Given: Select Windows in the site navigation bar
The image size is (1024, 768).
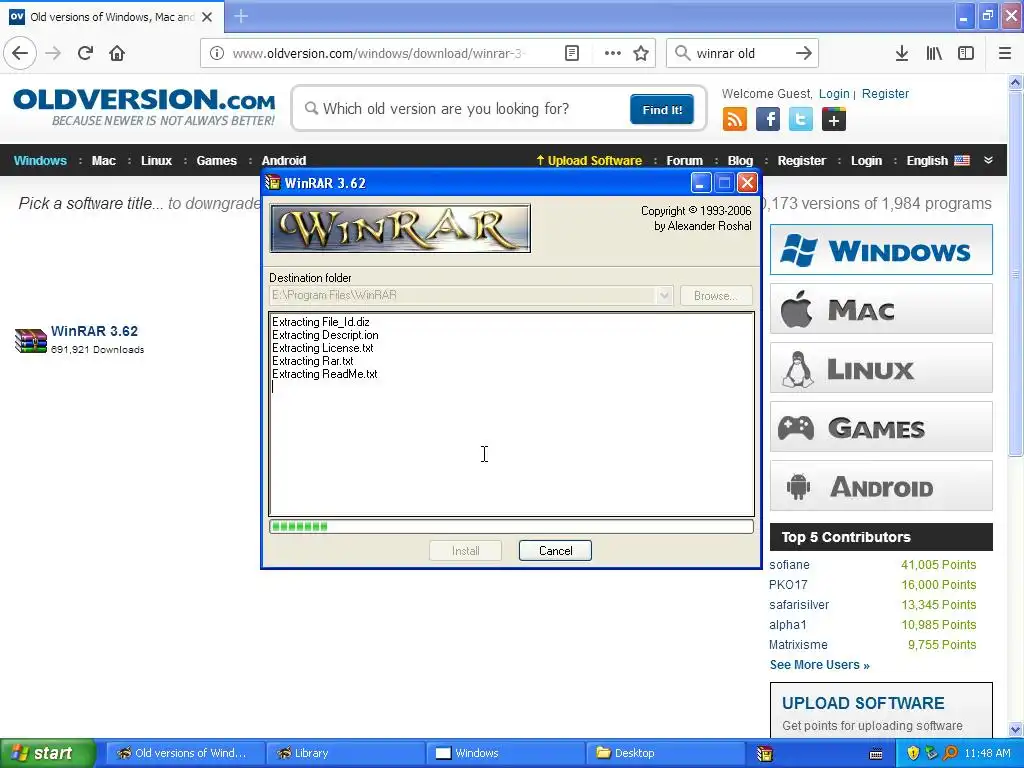Looking at the screenshot, I should coord(40,161).
